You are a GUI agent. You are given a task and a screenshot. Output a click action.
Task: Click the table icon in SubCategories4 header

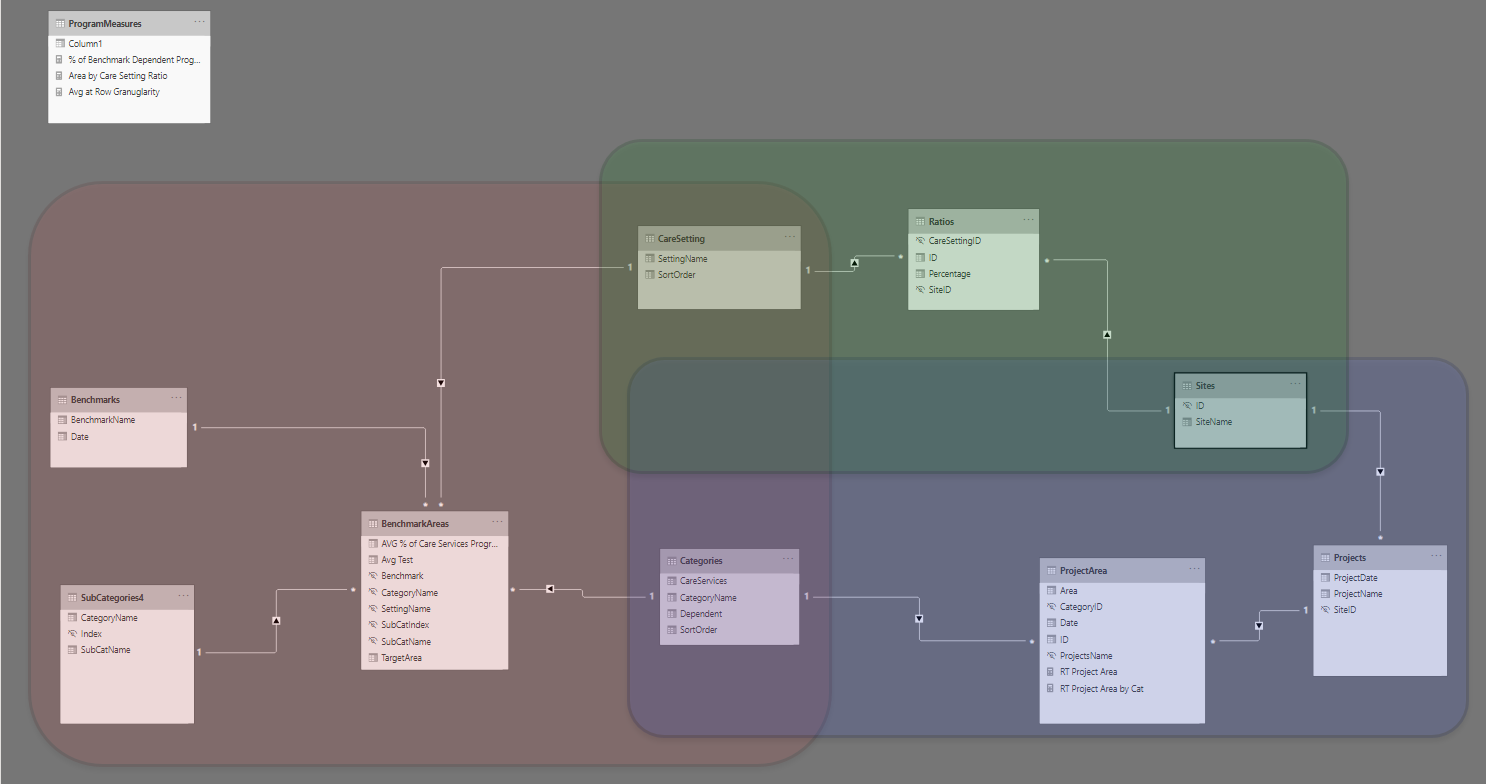tap(72, 597)
